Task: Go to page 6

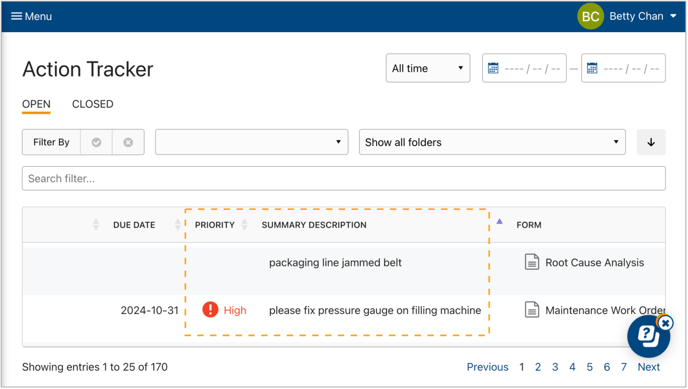Action: 607,367
